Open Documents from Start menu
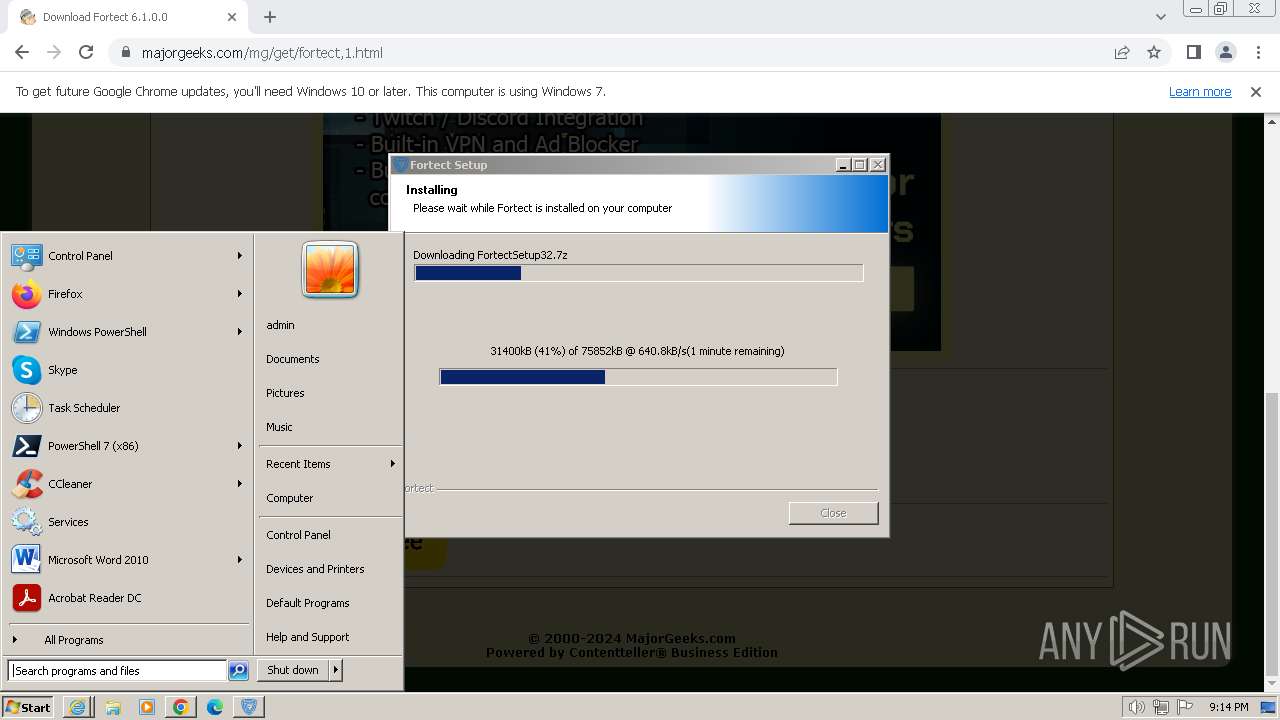The image size is (1280, 720). pyautogui.click(x=293, y=359)
